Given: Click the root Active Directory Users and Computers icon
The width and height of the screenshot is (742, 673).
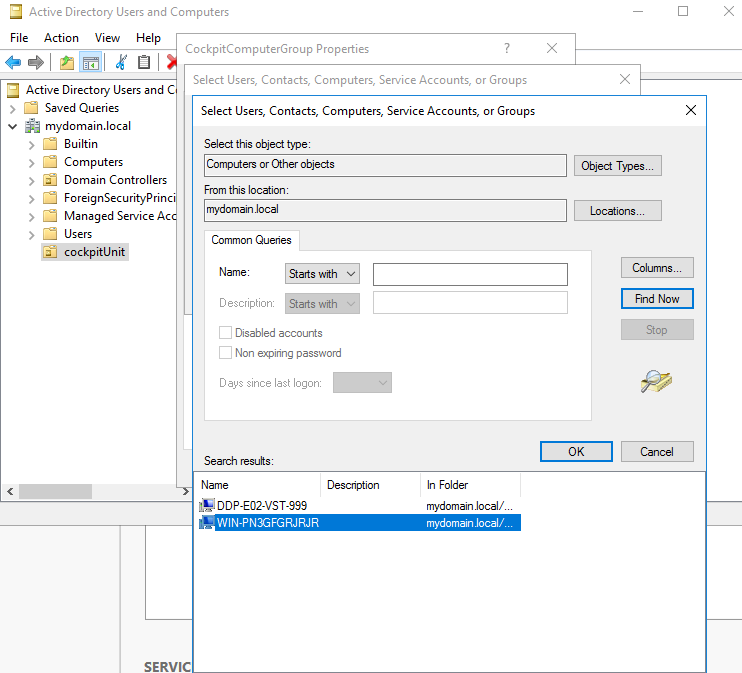Looking at the screenshot, I should (x=13, y=90).
